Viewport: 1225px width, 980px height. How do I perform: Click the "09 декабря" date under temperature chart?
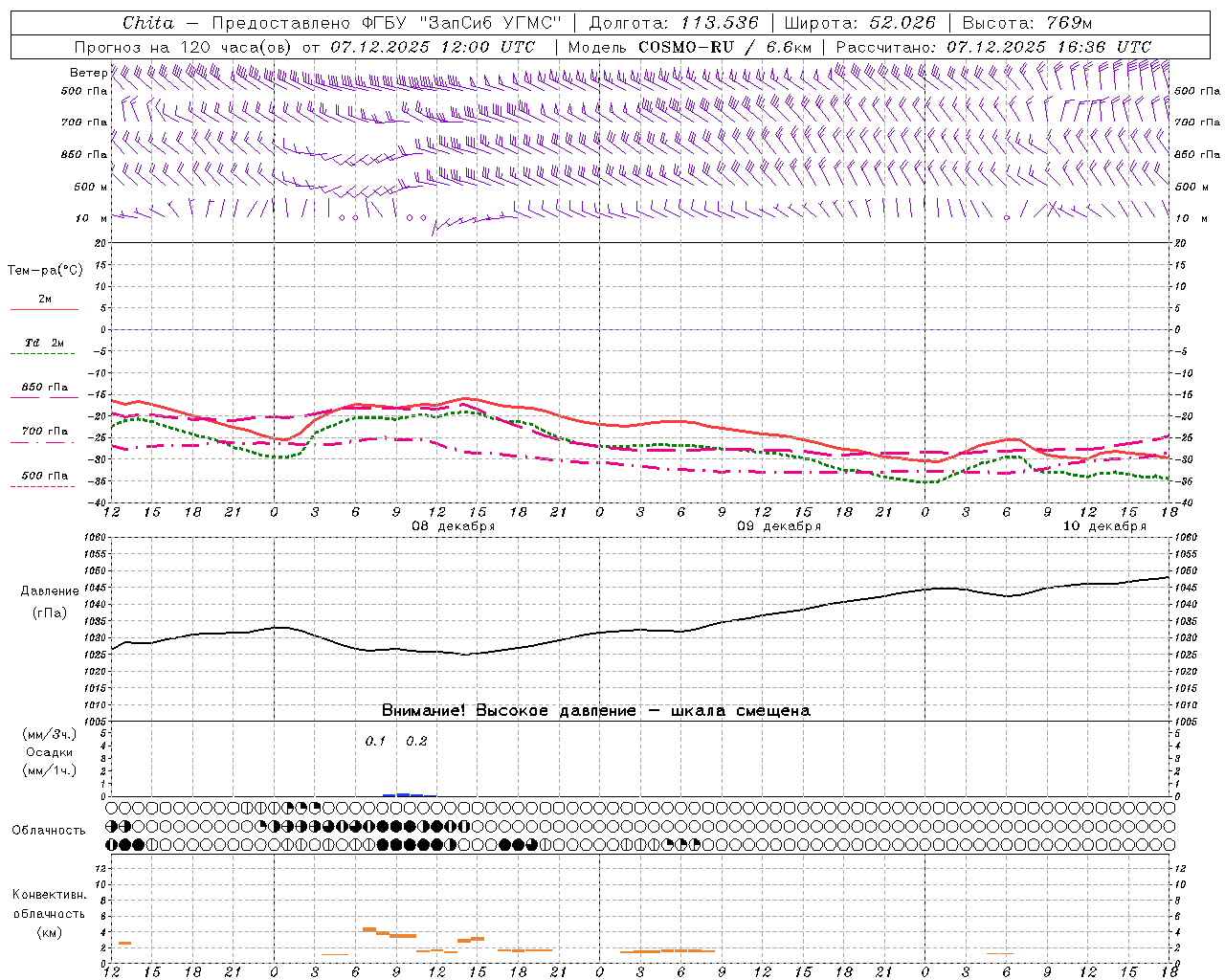778,526
